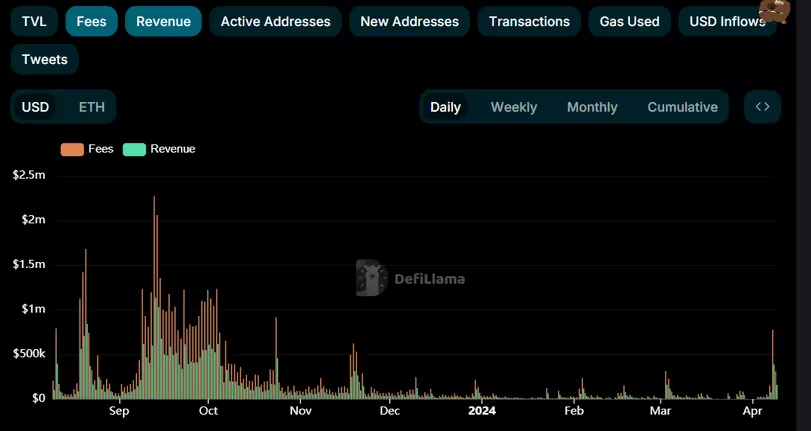The image size is (811, 431).
Task: Enable the USD Inflows metric
Action: click(727, 21)
